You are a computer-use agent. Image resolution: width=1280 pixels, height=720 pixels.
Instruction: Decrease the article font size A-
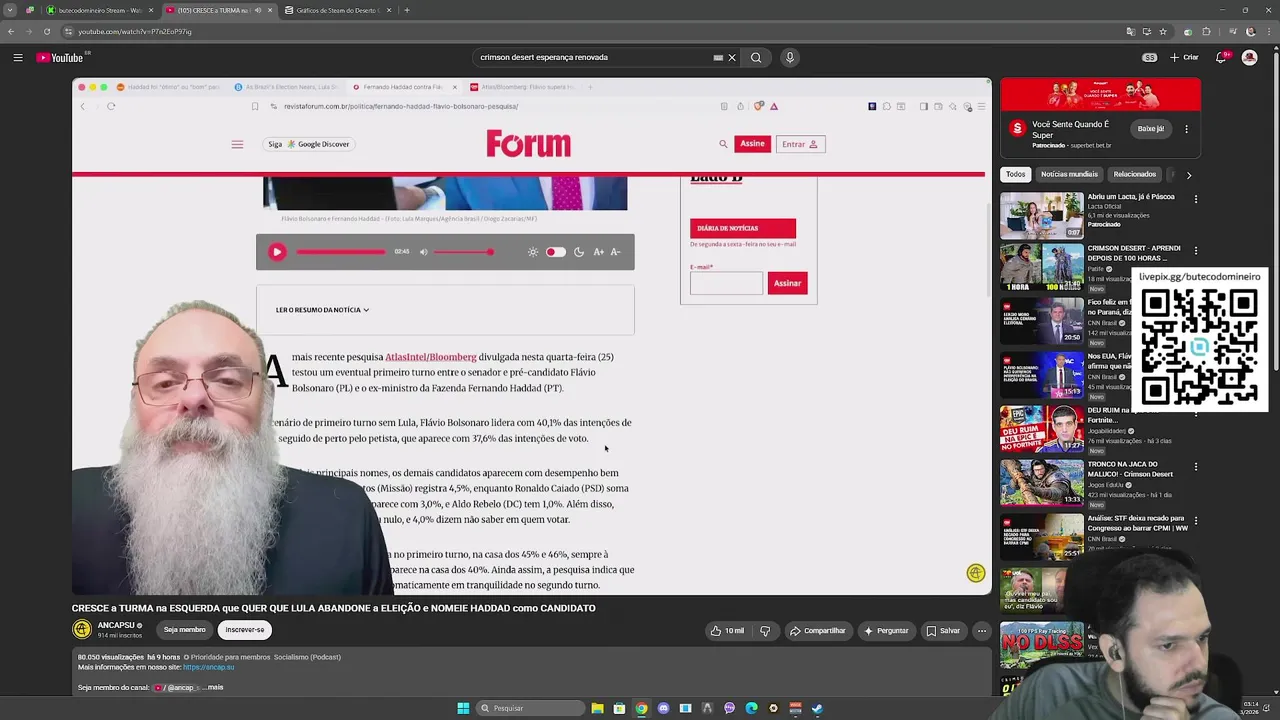coord(615,252)
